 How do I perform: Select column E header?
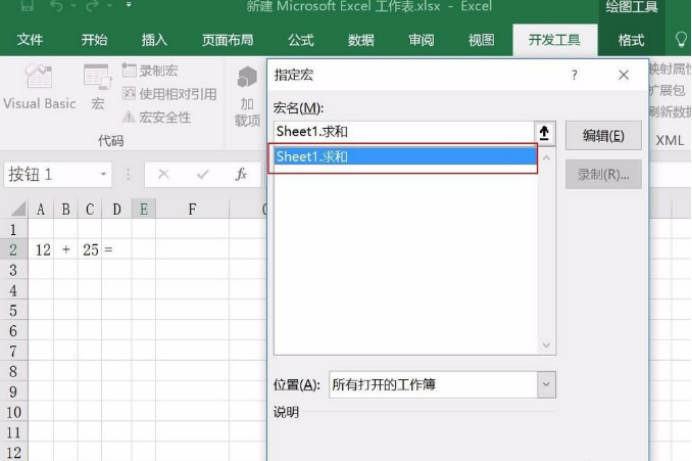(x=143, y=209)
